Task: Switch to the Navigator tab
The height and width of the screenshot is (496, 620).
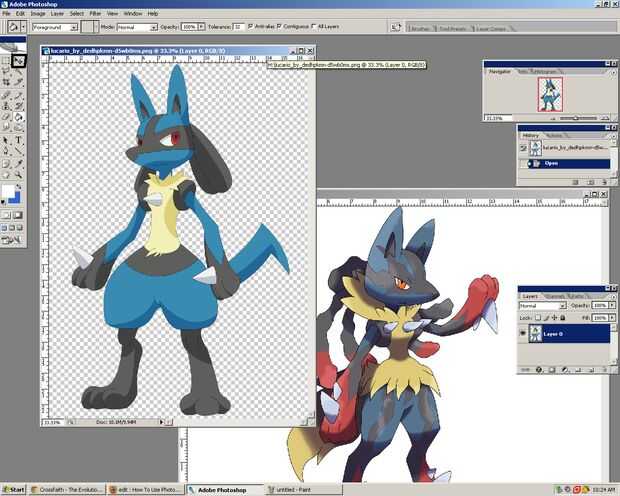Action: pyautogui.click(x=500, y=72)
